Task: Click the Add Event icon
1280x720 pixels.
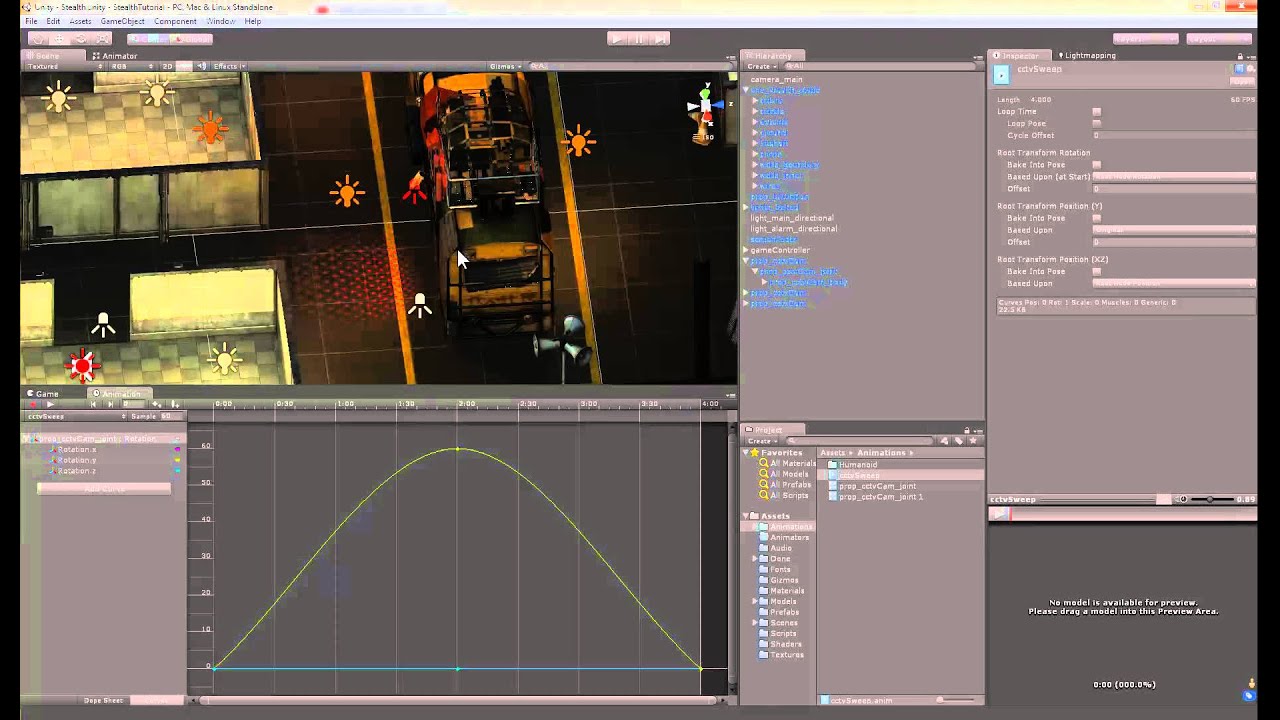Action: [x=175, y=404]
